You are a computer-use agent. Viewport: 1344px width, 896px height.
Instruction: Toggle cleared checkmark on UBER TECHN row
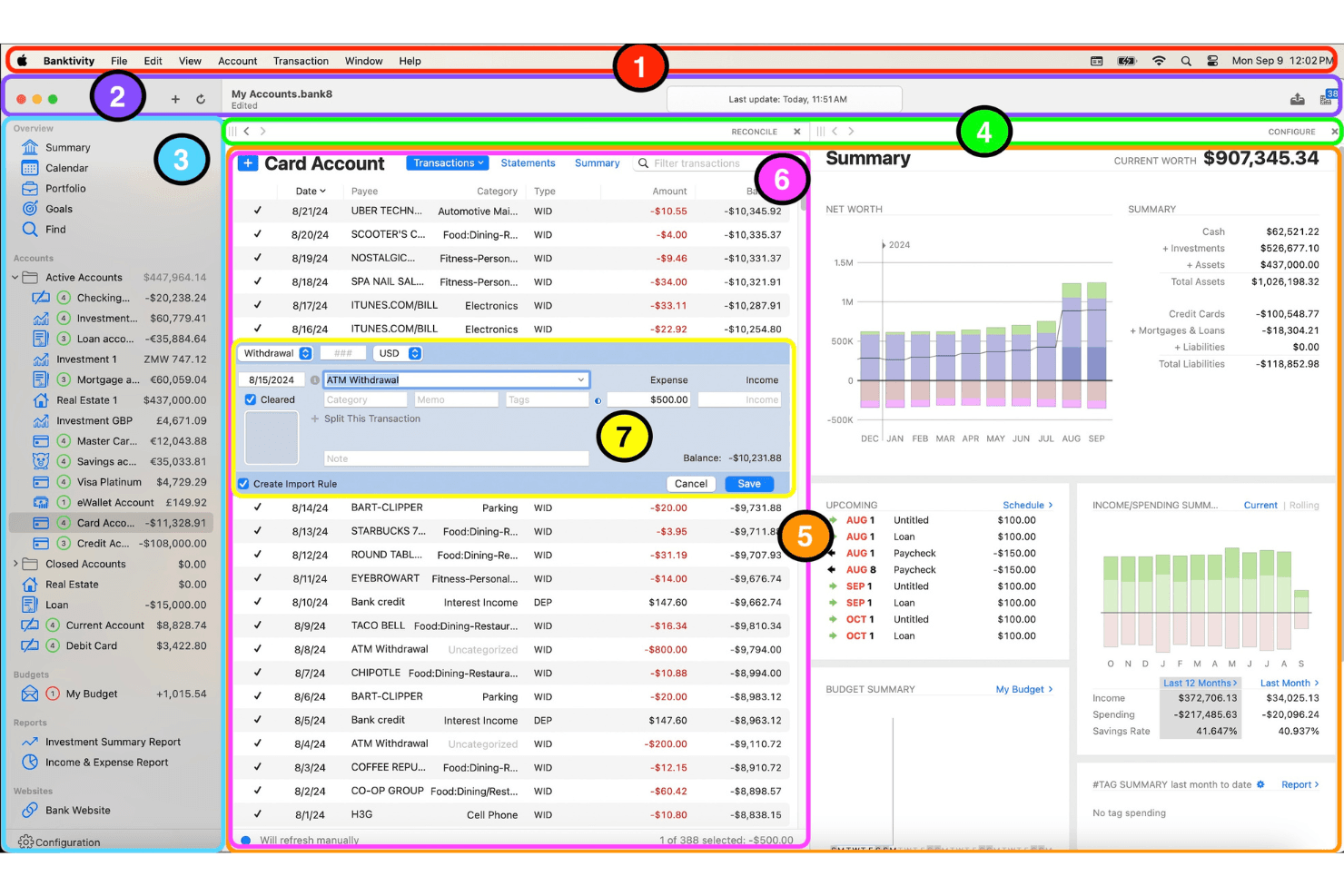point(258,211)
